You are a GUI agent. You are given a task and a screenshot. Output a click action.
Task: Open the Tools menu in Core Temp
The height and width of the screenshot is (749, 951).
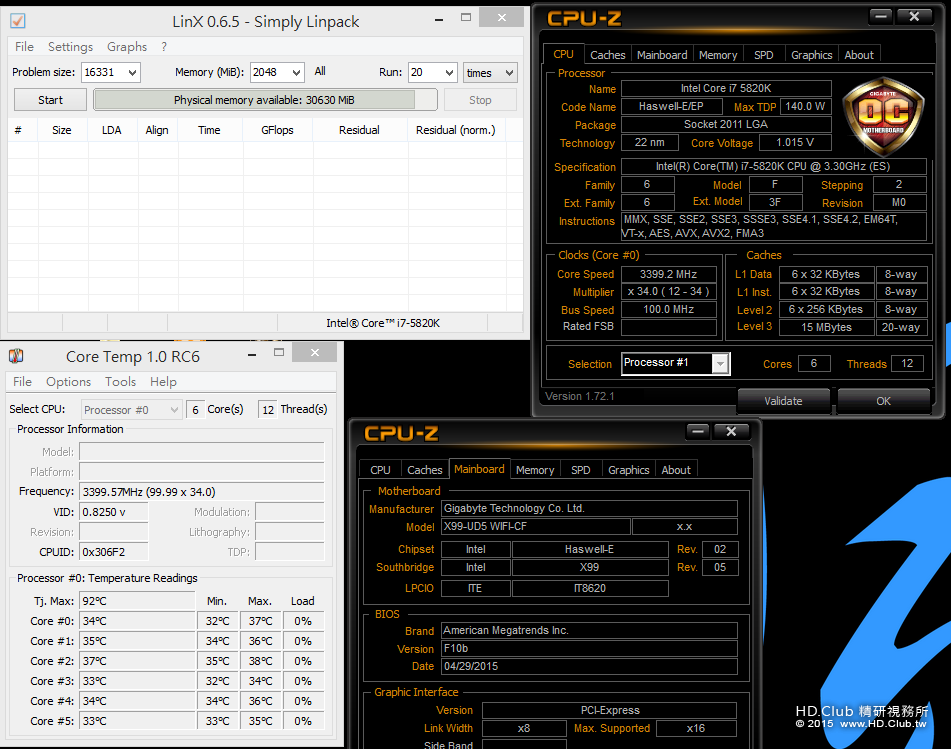click(120, 382)
